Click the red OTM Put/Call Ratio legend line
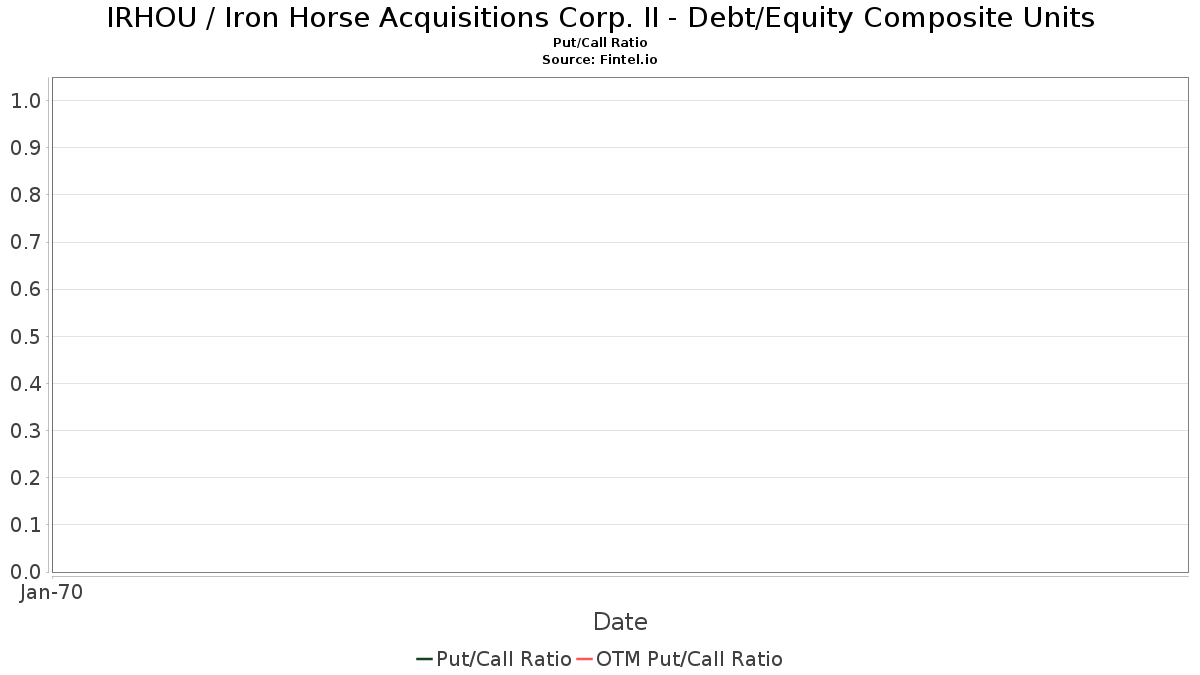Image resolution: width=1200 pixels, height=675 pixels. [585, 659]
